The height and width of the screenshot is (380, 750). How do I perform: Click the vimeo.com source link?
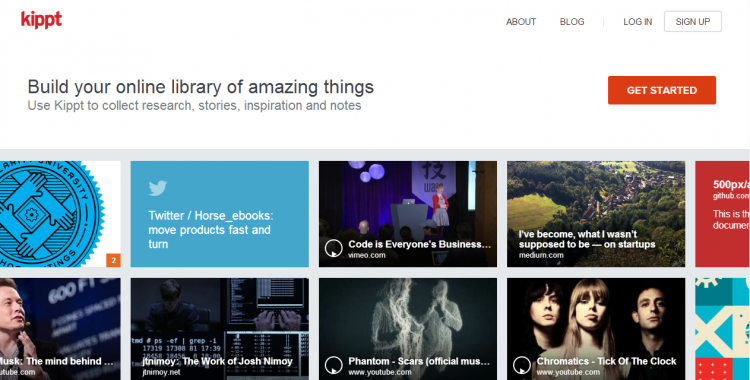[x=367, y=255]
